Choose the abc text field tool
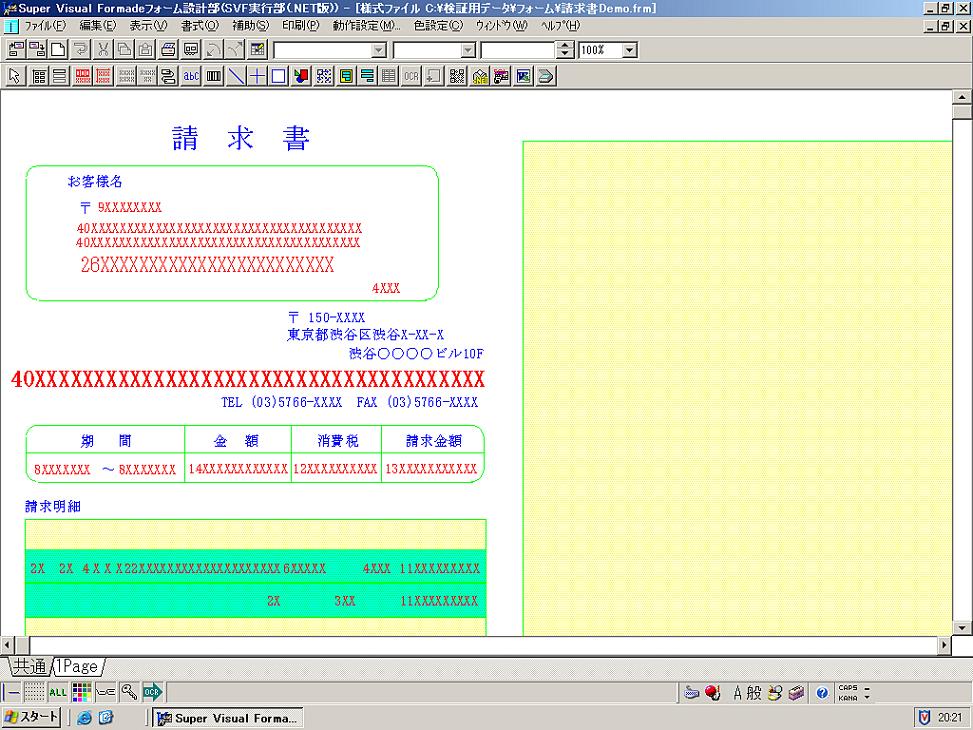Image resolution: width=973 pixels, height=730 pixels. point(191,76)
